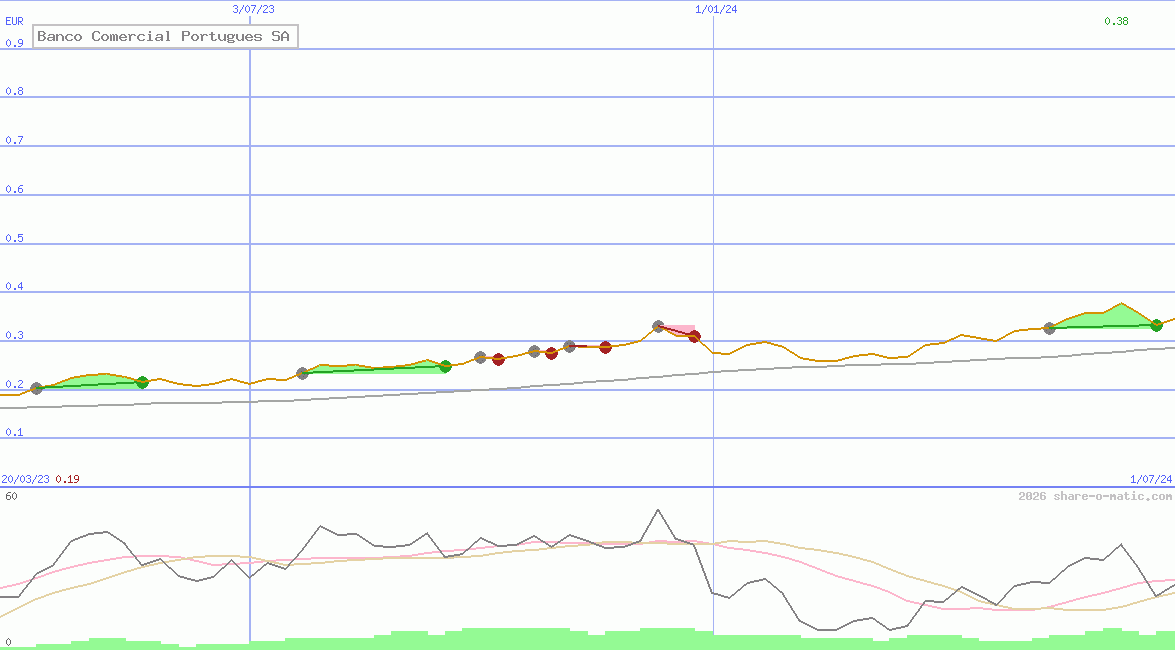This screenshot has height=650, width=1175.
Task: Click the 60 oscillator scale label
Action: [10, 496]
